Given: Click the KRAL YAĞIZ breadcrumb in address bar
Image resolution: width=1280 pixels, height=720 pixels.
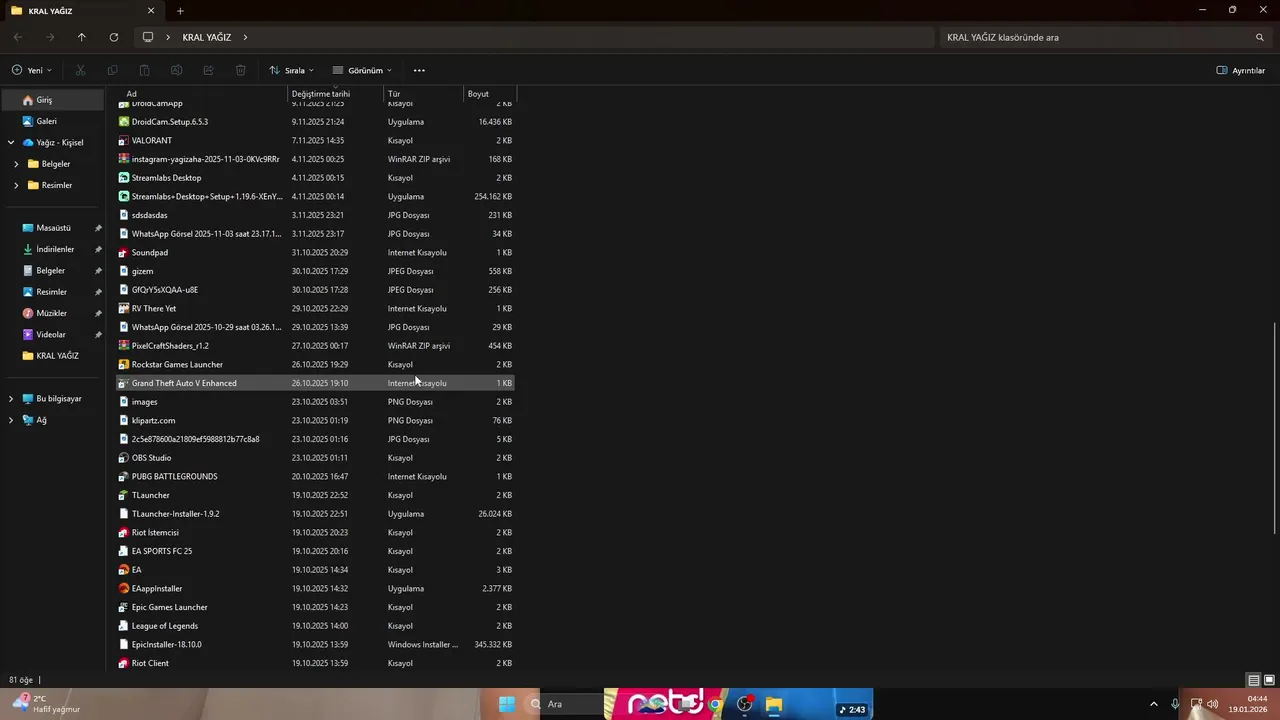Looking at the screenshot, I should (x=206, y=37).
